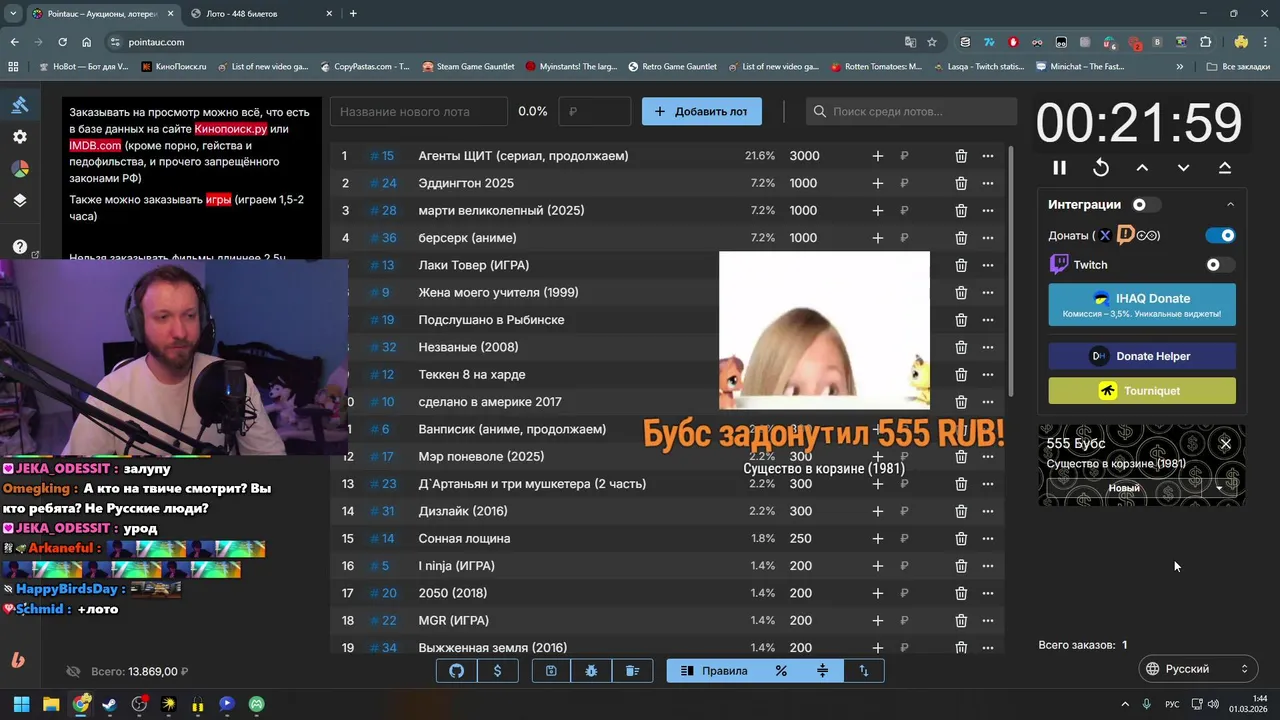The width and height of the screenshot is (1280, 720).
Task: Bookmark this page with star icon
Action: (x=932, y=42)
